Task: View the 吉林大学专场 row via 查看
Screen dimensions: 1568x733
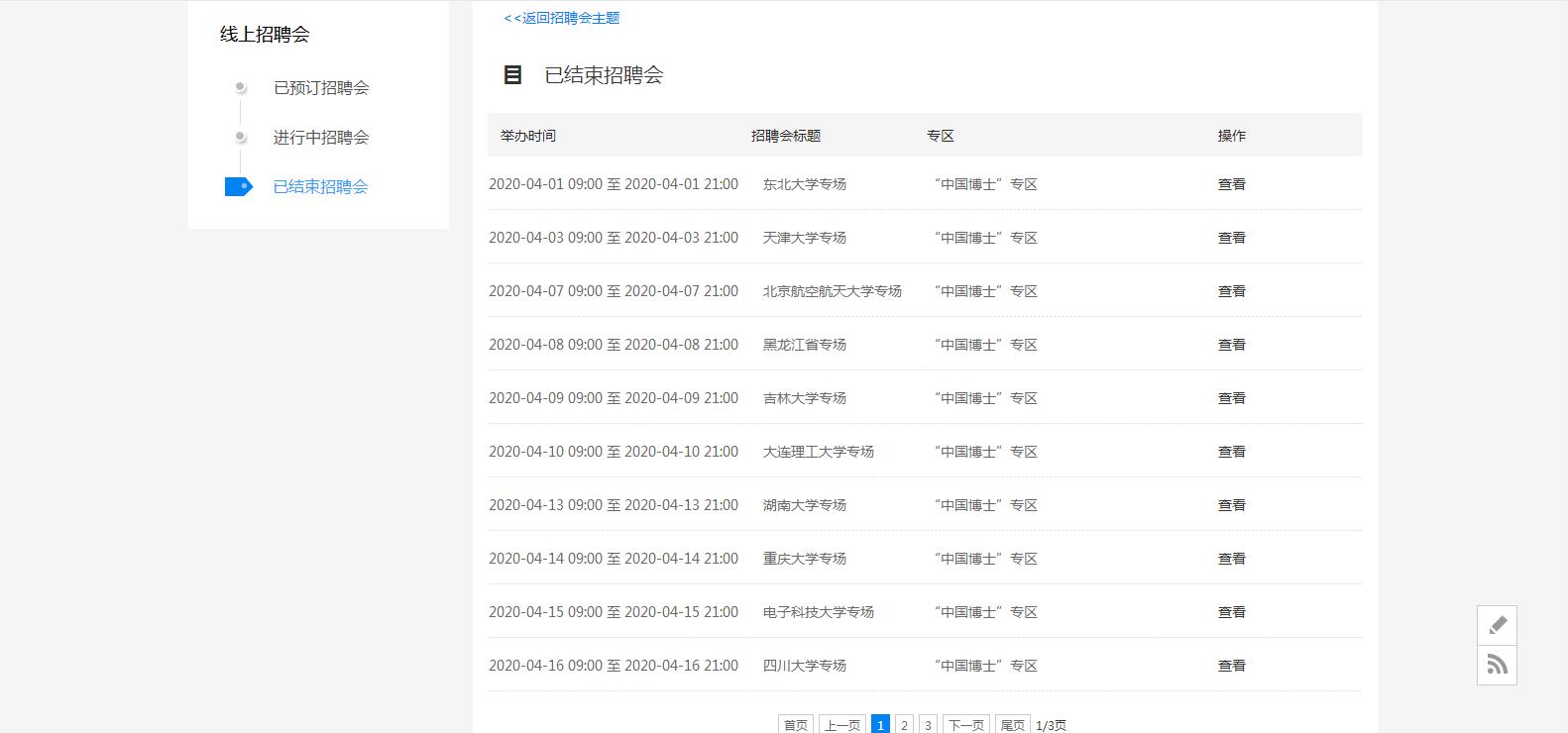Action: tap(1232, 398)
